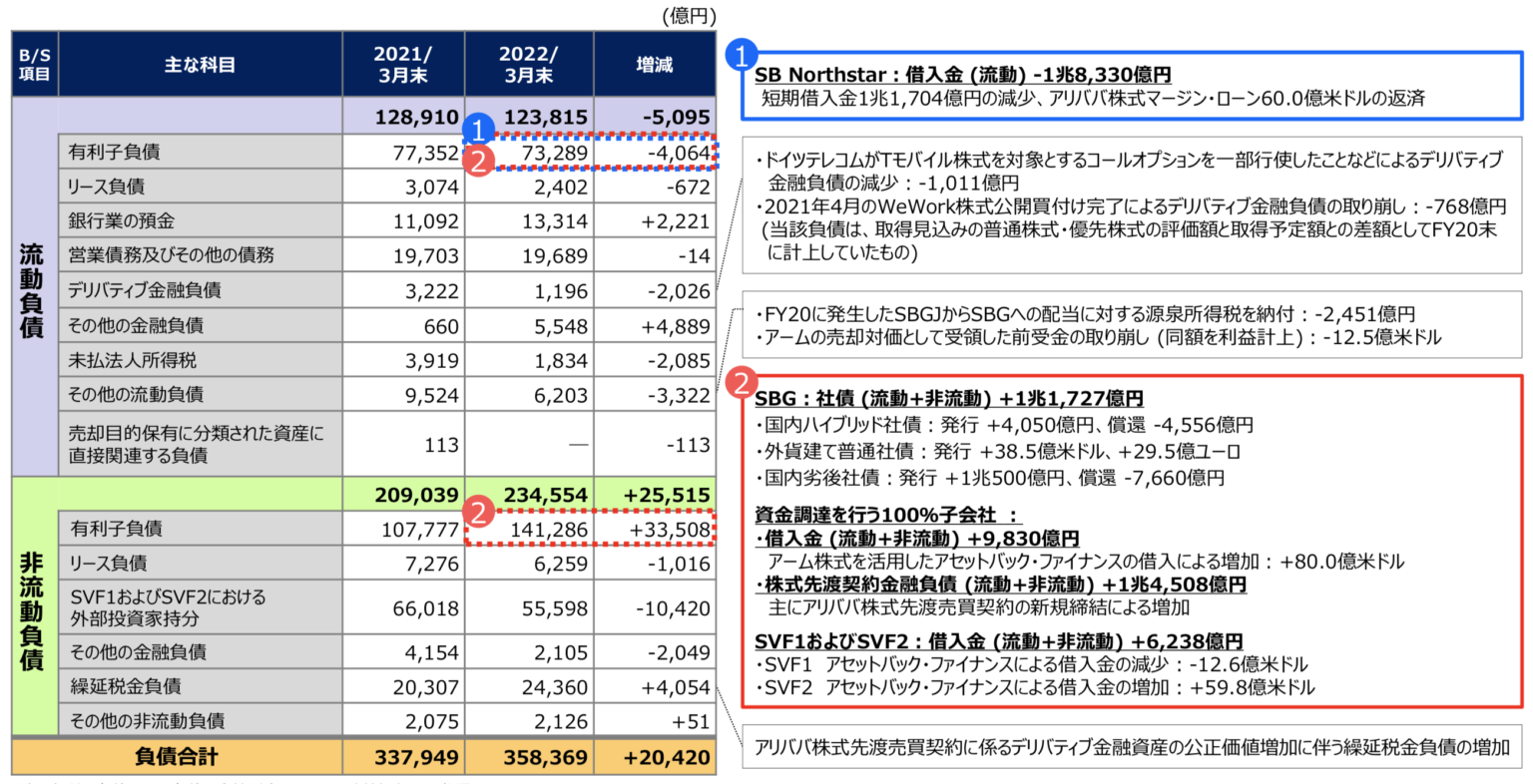Select the vertical "流動負債" section label
Image resolution: width=1533 pixels, height=784 pixels.
(x=33, y=289)
